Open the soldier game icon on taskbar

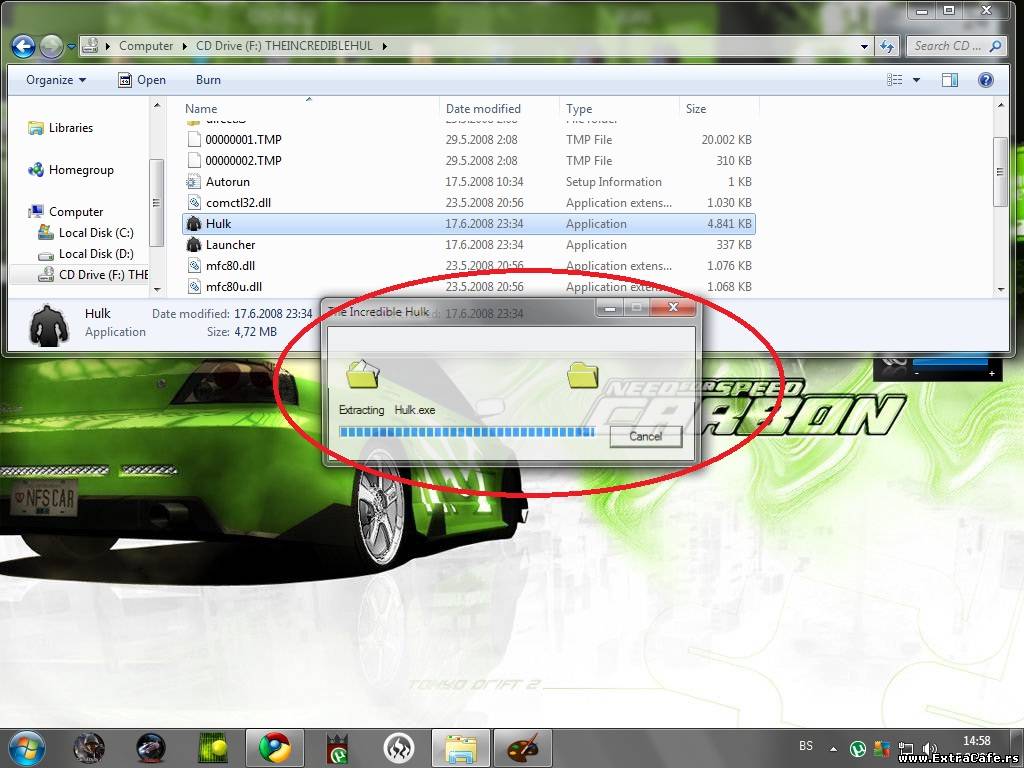pos(89,748)
